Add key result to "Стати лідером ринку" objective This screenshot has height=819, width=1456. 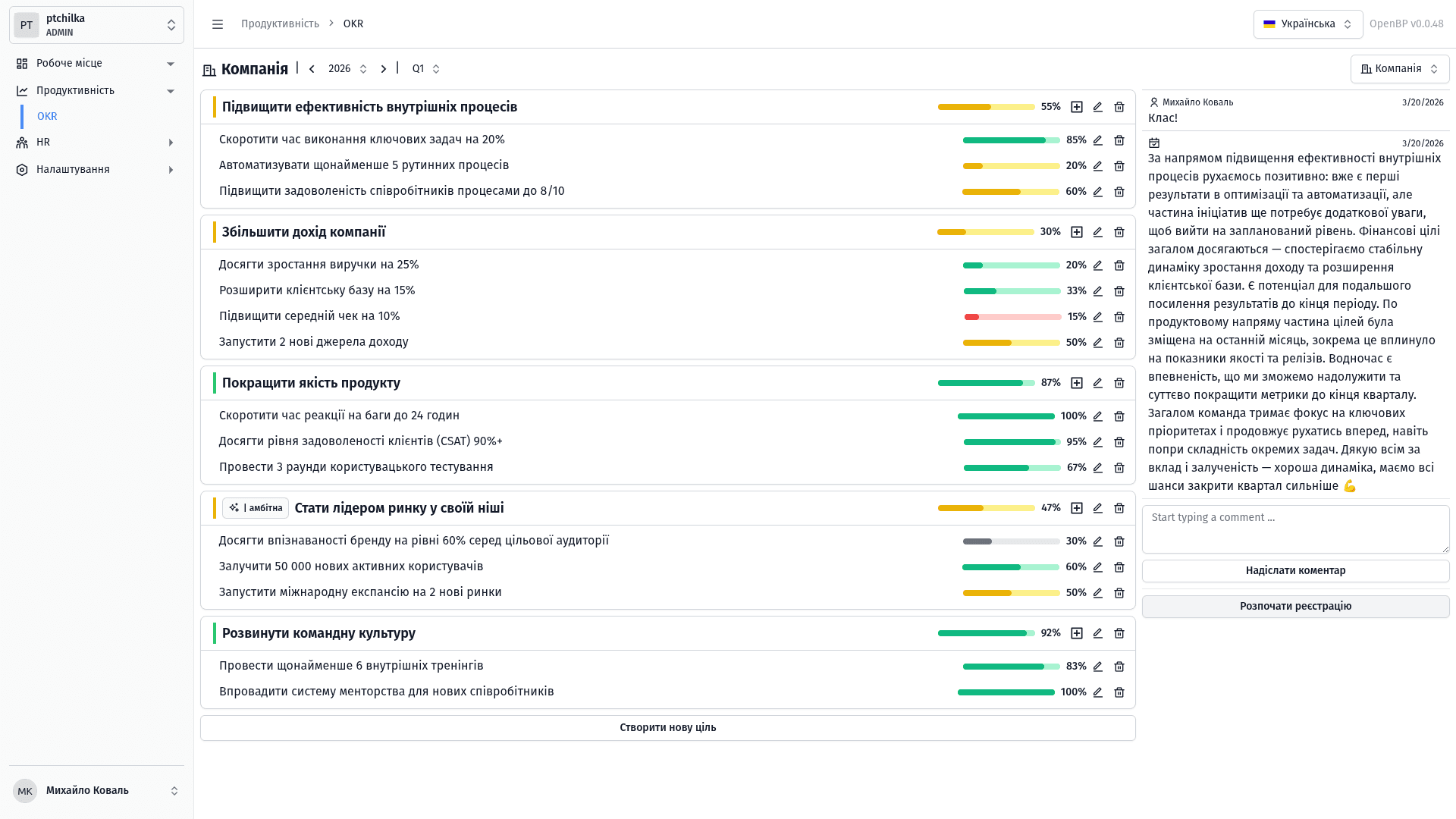1076,508
